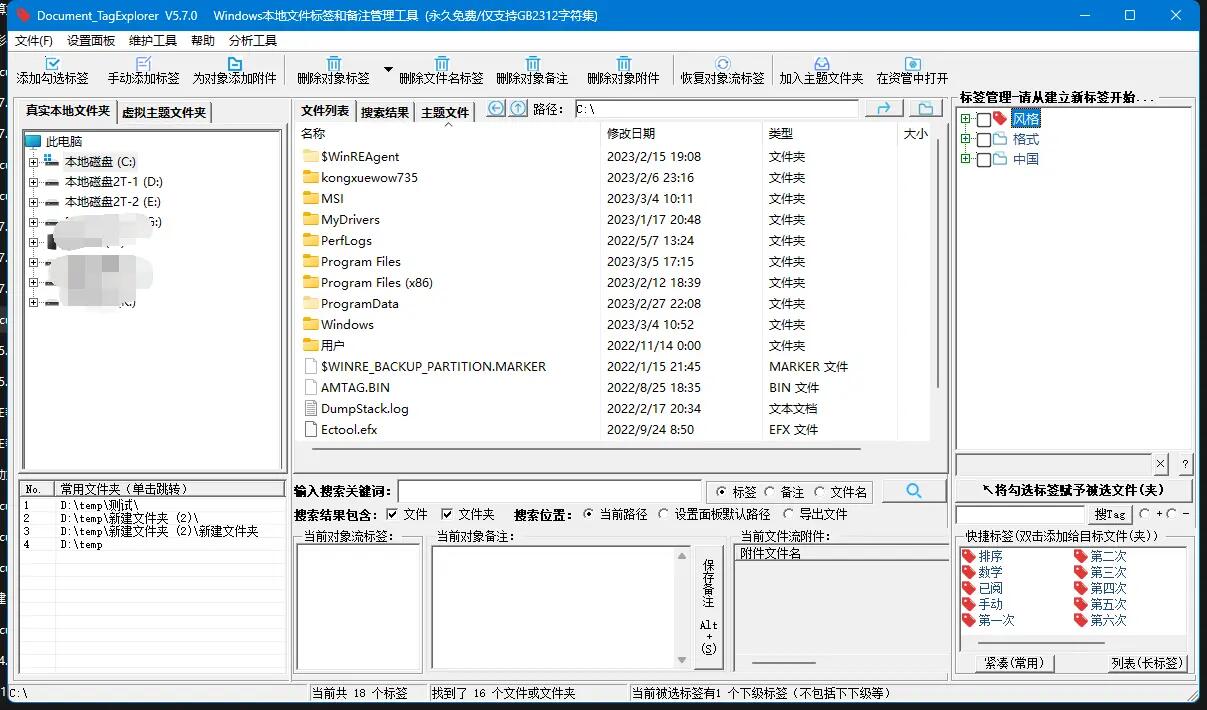The height and width of the screenshot is (710, 1207).
Task: Click the 为对象添加附件 toolbar icon
Action: click(234, 64)
